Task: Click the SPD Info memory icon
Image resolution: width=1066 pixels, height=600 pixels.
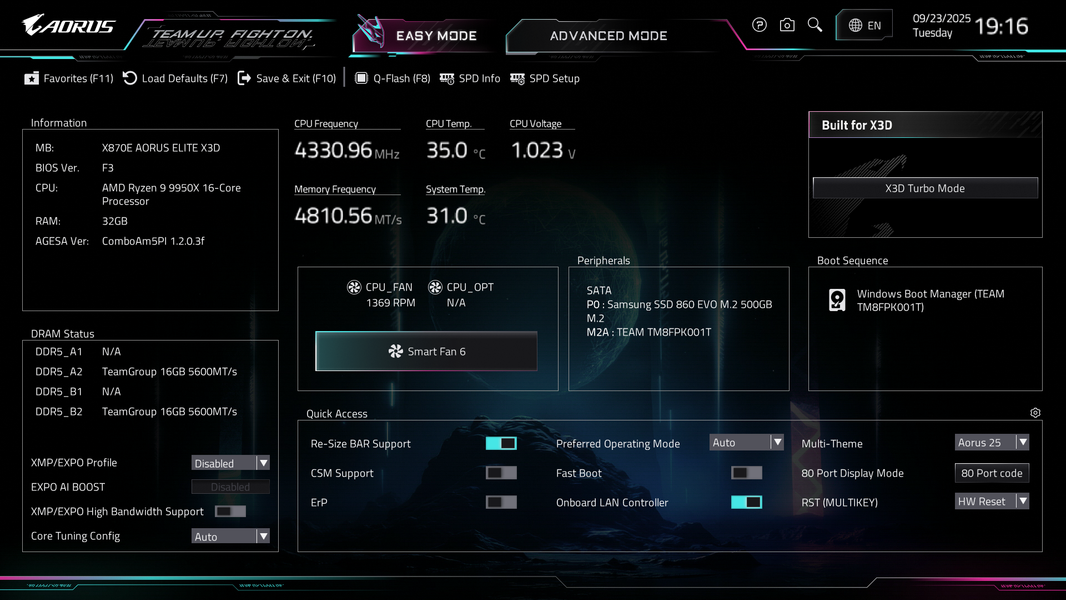Action: pos(447,78)
